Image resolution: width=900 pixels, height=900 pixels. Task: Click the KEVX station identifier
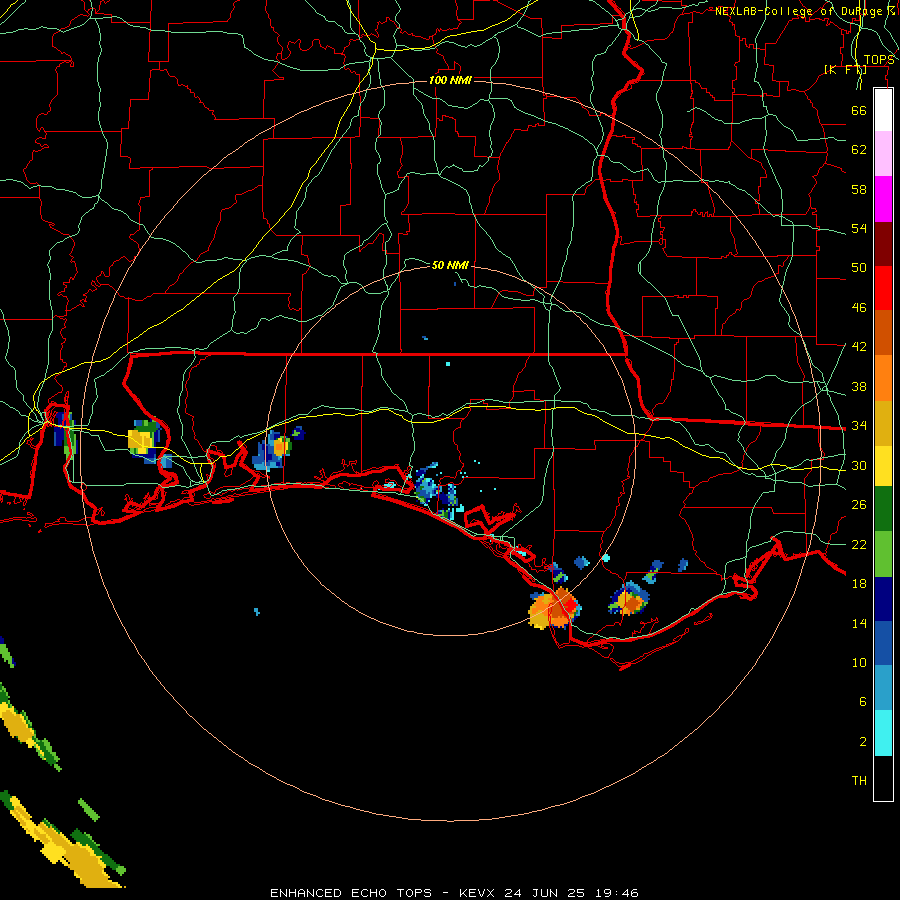point(479,893)
